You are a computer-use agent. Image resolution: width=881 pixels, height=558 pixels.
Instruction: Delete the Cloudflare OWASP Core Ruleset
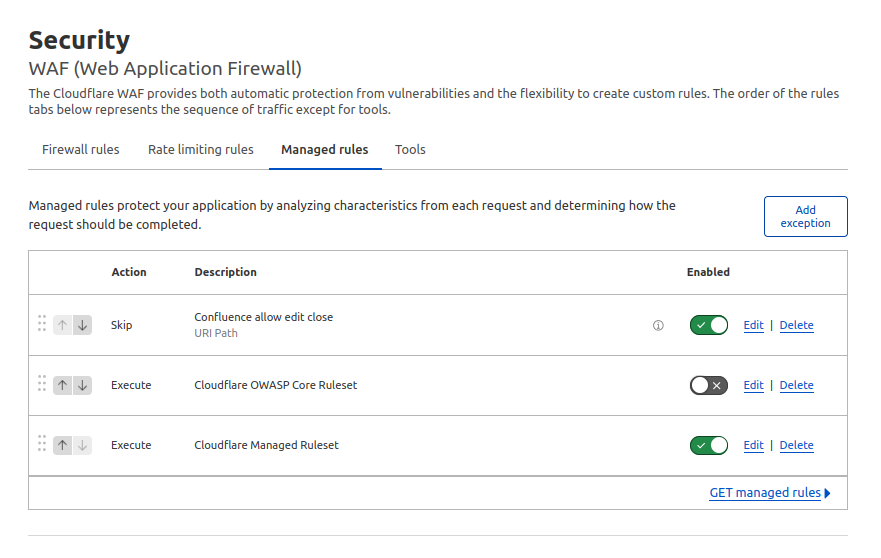(x=796, y=385)
